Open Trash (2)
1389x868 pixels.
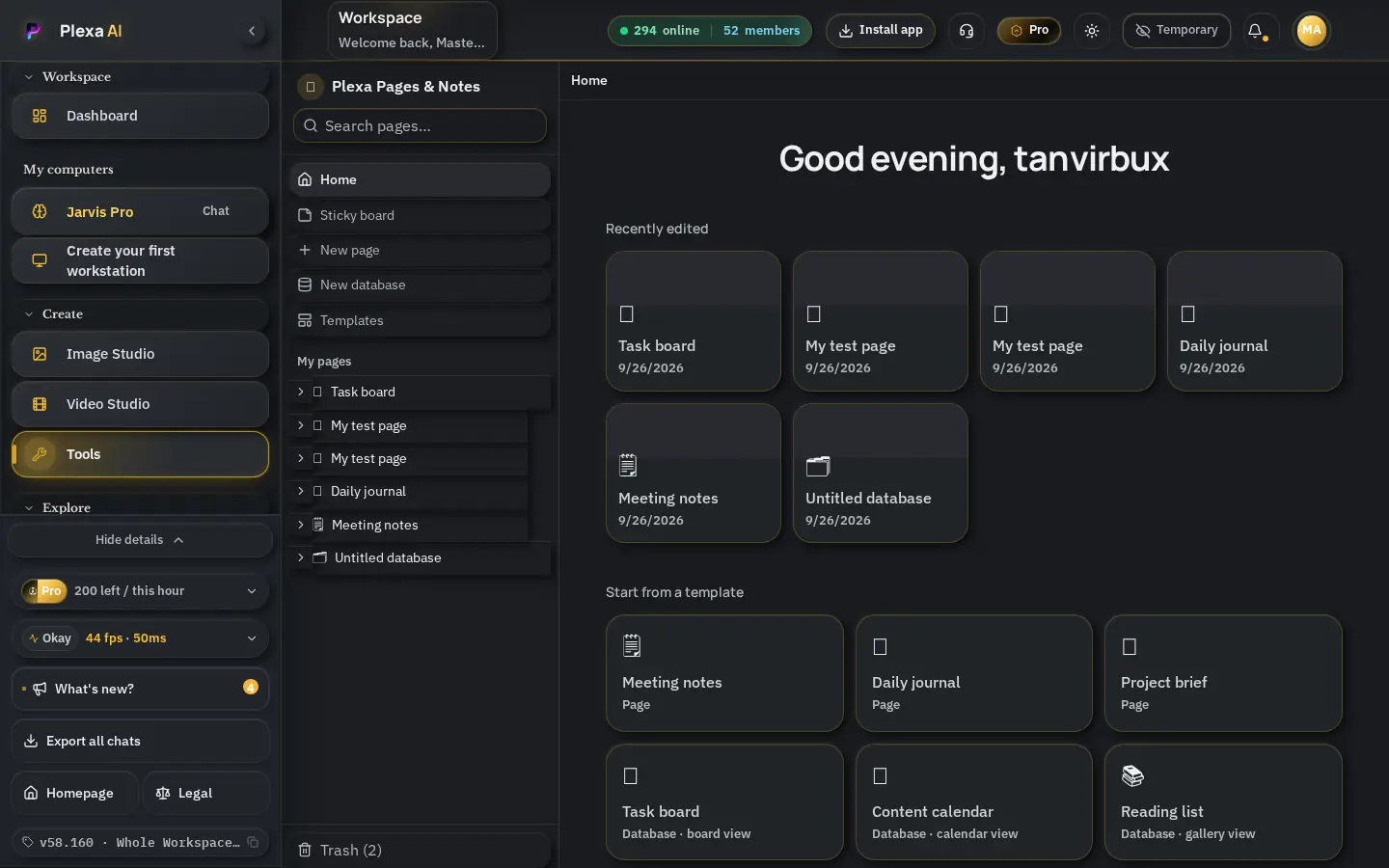(420, 850)
